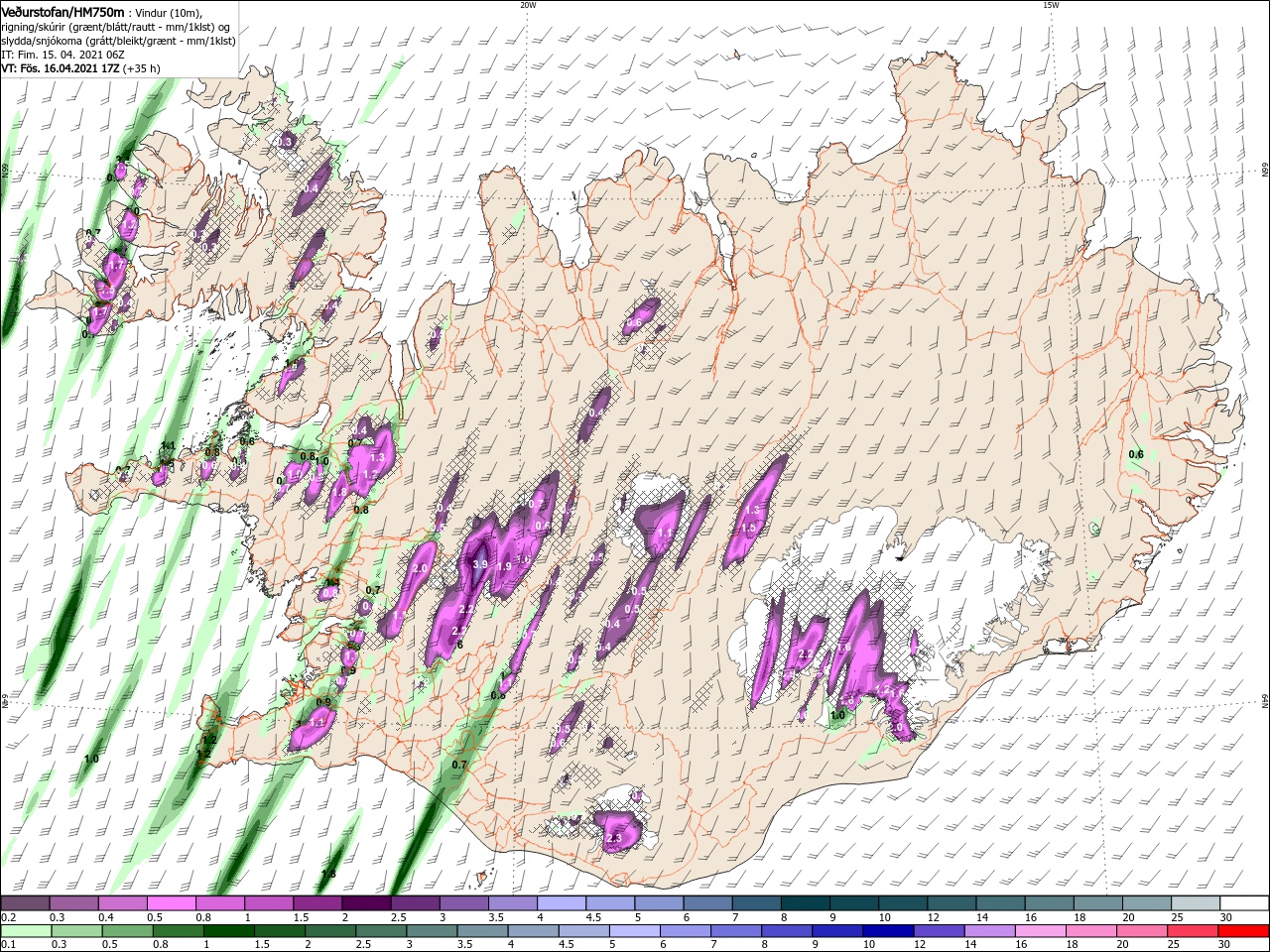Click the '(+35 h)' forecast offset text
This screenshot has height=952, width=1270.
142,68
